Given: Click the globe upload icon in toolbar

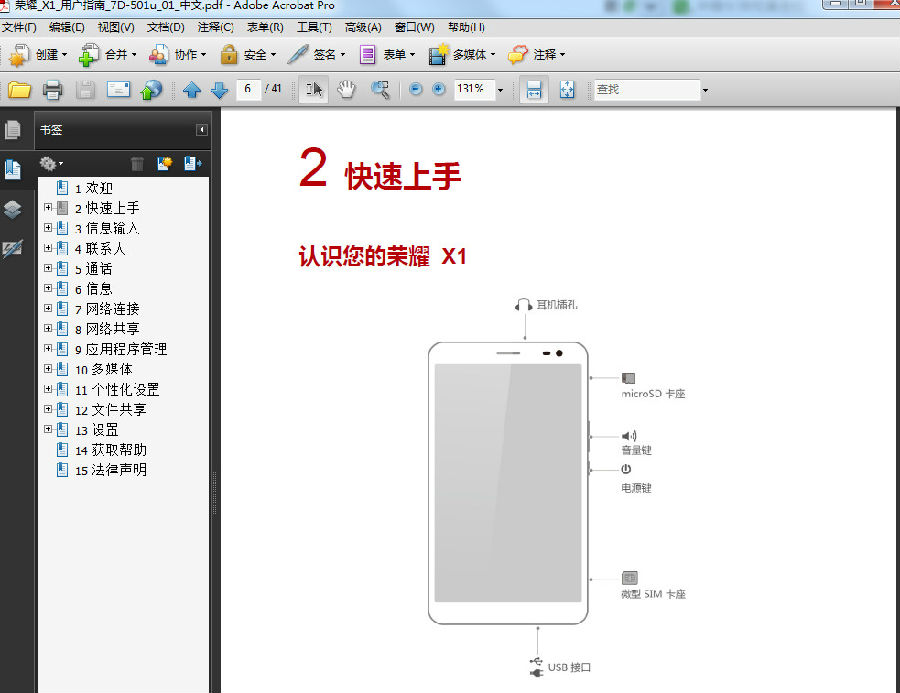Looking at the screenshot, I should (151, 90).
